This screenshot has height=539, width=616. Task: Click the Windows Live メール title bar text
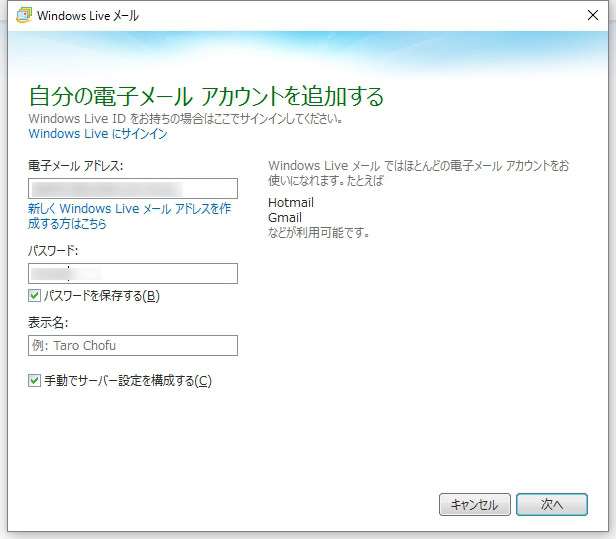coord(88,16)
